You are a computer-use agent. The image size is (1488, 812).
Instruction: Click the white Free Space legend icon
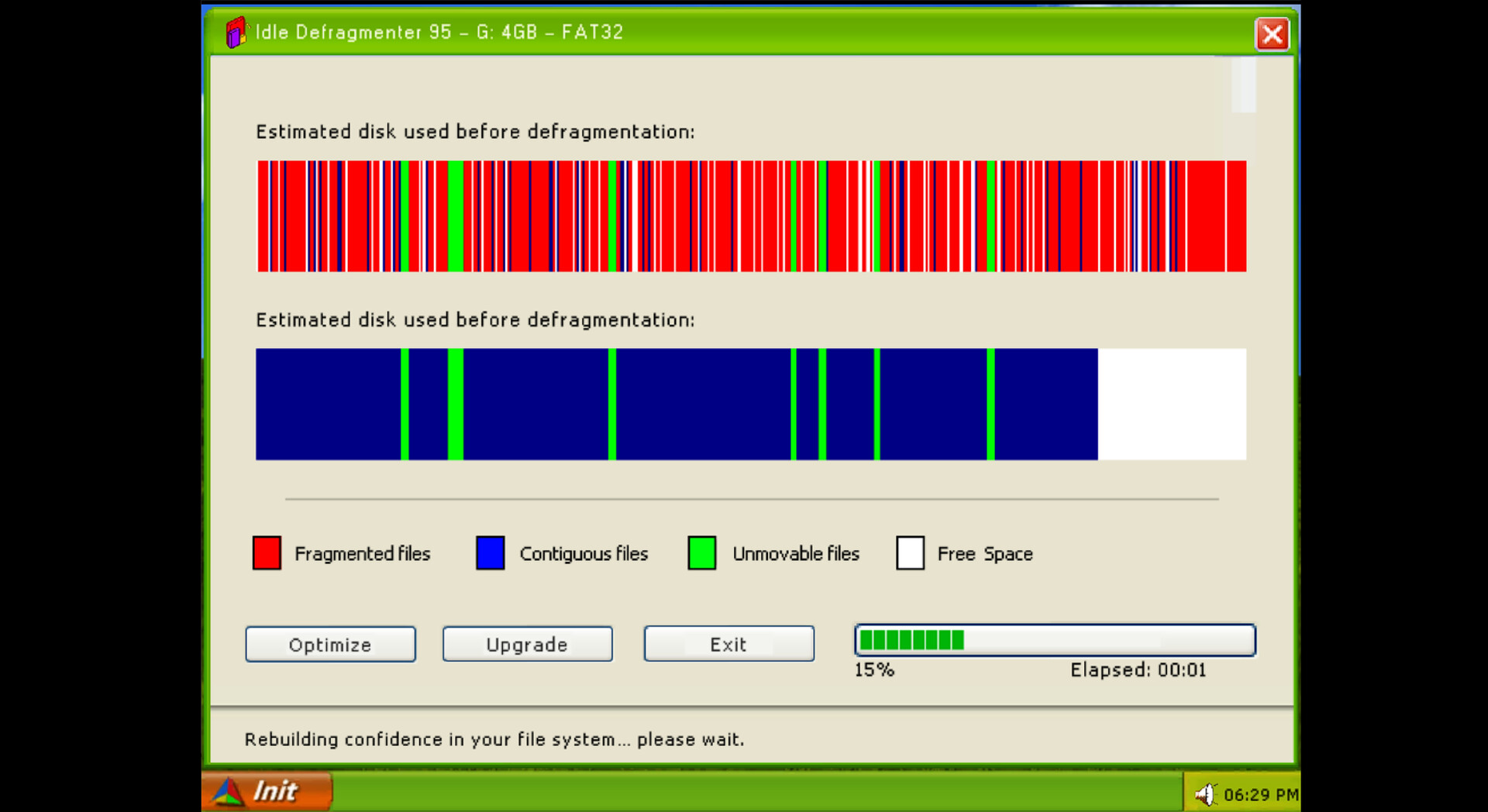tap(910, 553)
